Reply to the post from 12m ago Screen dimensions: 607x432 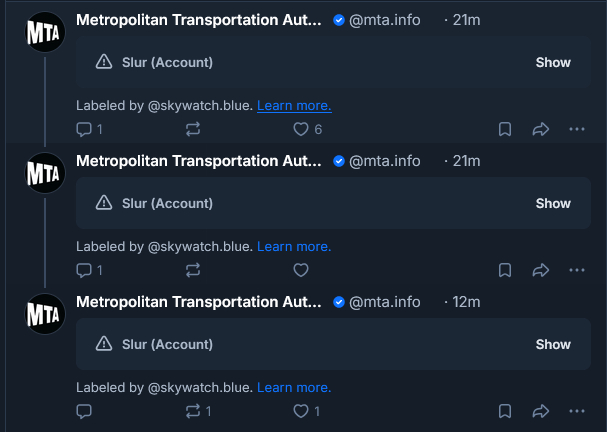[85, 411]
